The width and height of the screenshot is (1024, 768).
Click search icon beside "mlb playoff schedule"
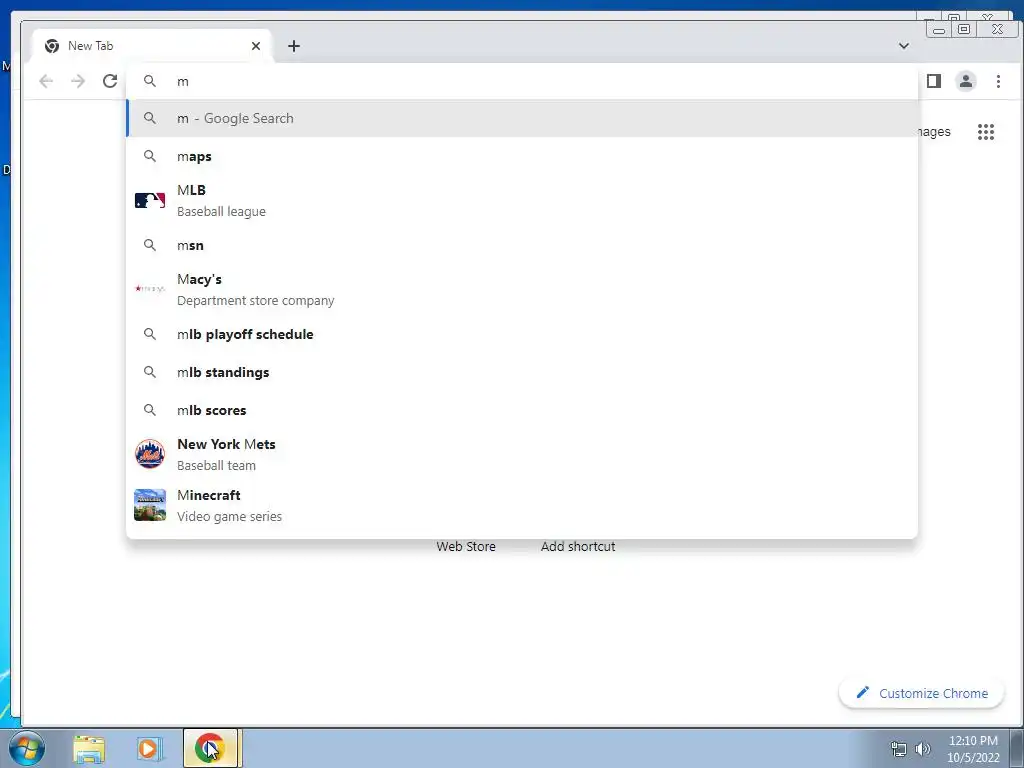(150, 334)
